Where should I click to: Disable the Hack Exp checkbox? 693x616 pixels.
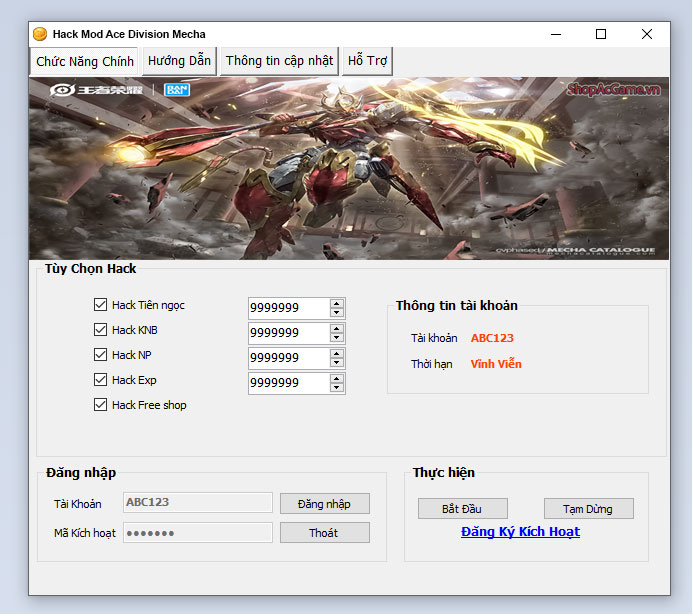100,380
